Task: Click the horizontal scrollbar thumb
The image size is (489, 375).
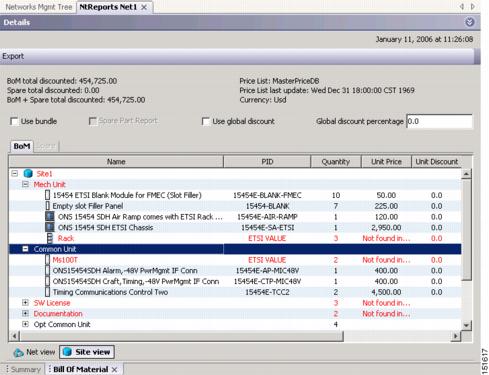Action: (181, 336)
